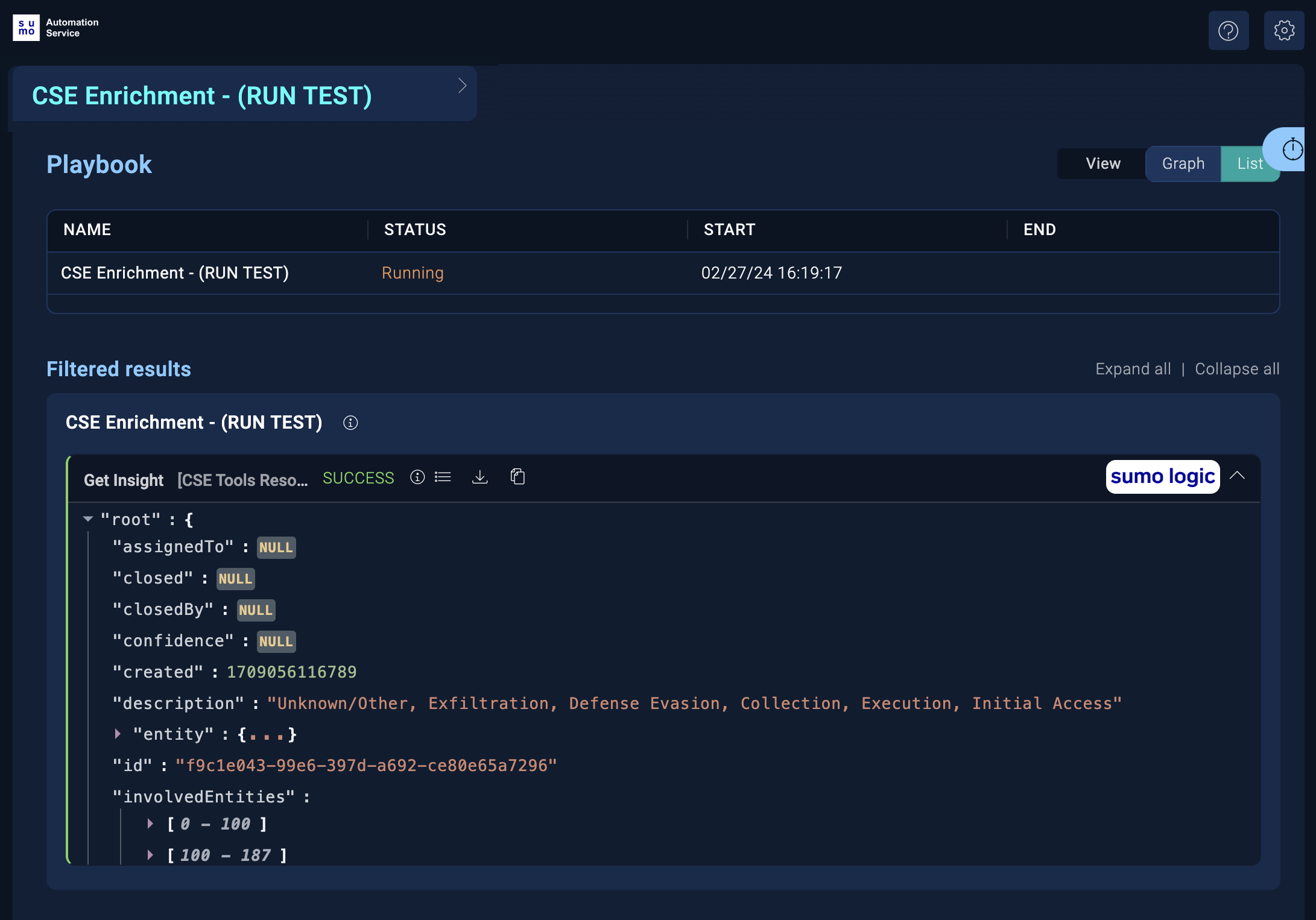Click the Sumo Logo in the header
The image size is (1316, 920).
click(x=26, y=28)
